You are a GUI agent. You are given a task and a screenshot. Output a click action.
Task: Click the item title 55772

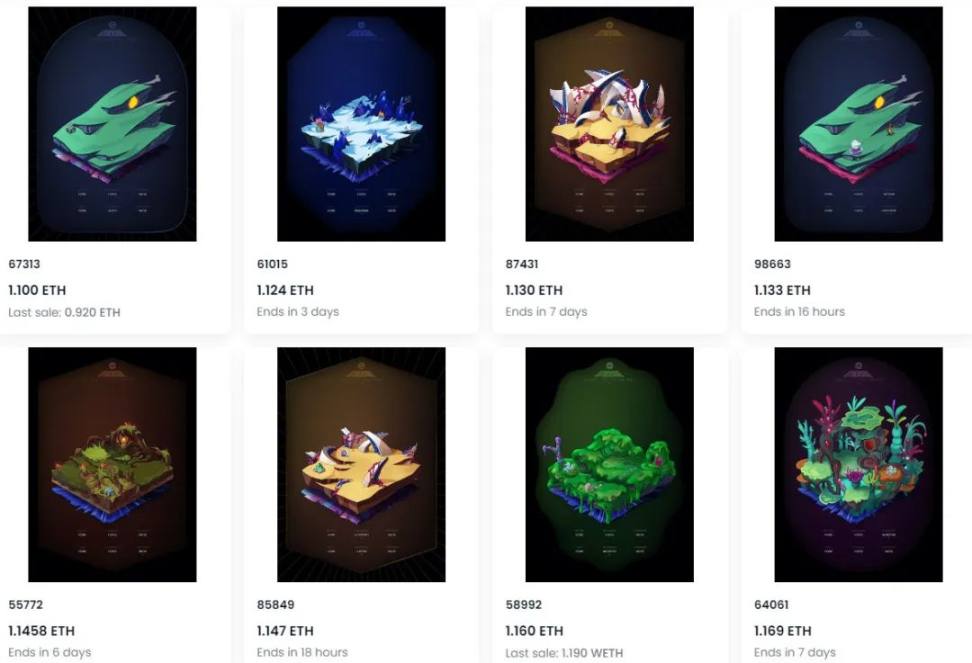coord(25,605)
